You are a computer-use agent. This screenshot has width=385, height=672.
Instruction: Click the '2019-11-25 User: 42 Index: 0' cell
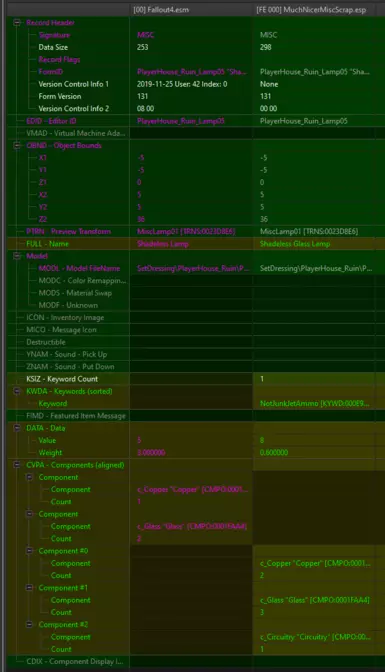click(182, 84)
